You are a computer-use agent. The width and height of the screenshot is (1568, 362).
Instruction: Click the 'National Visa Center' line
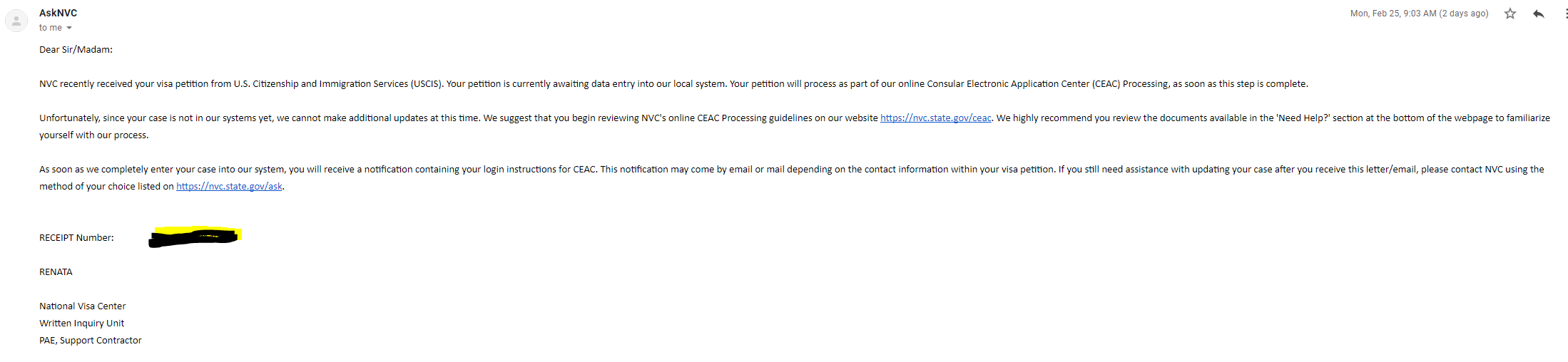point(82,306)
